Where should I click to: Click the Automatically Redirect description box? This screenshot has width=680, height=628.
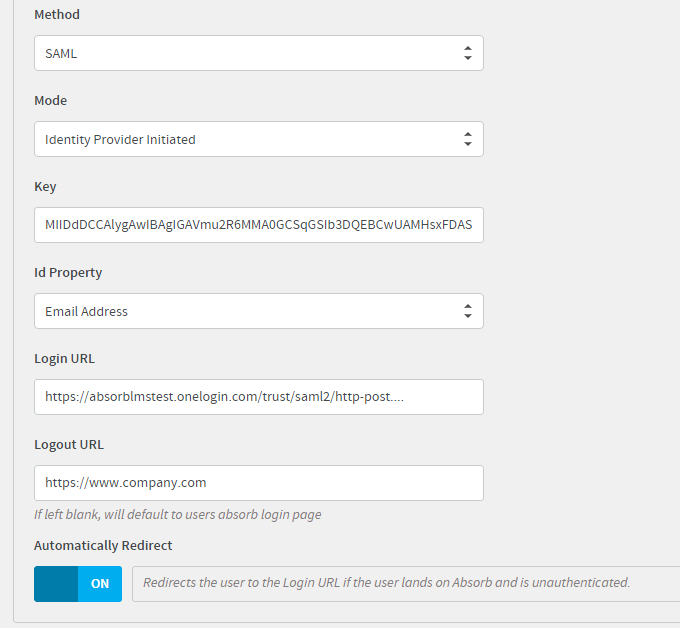406,584
